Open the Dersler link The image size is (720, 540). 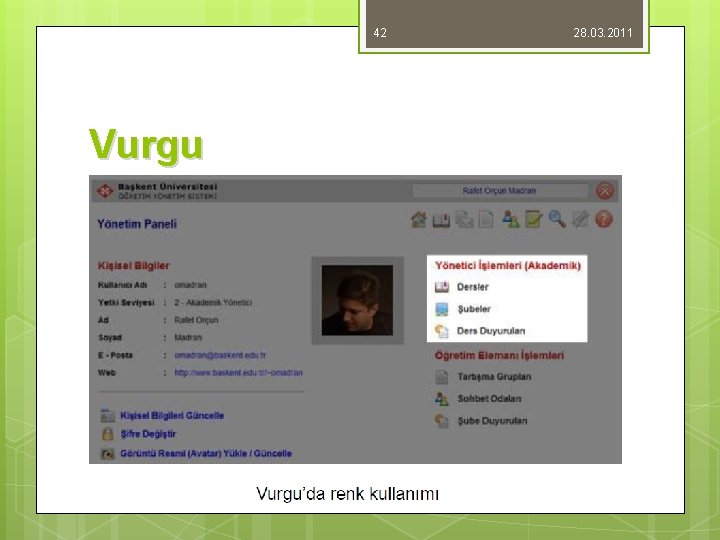tap(472, 287)
